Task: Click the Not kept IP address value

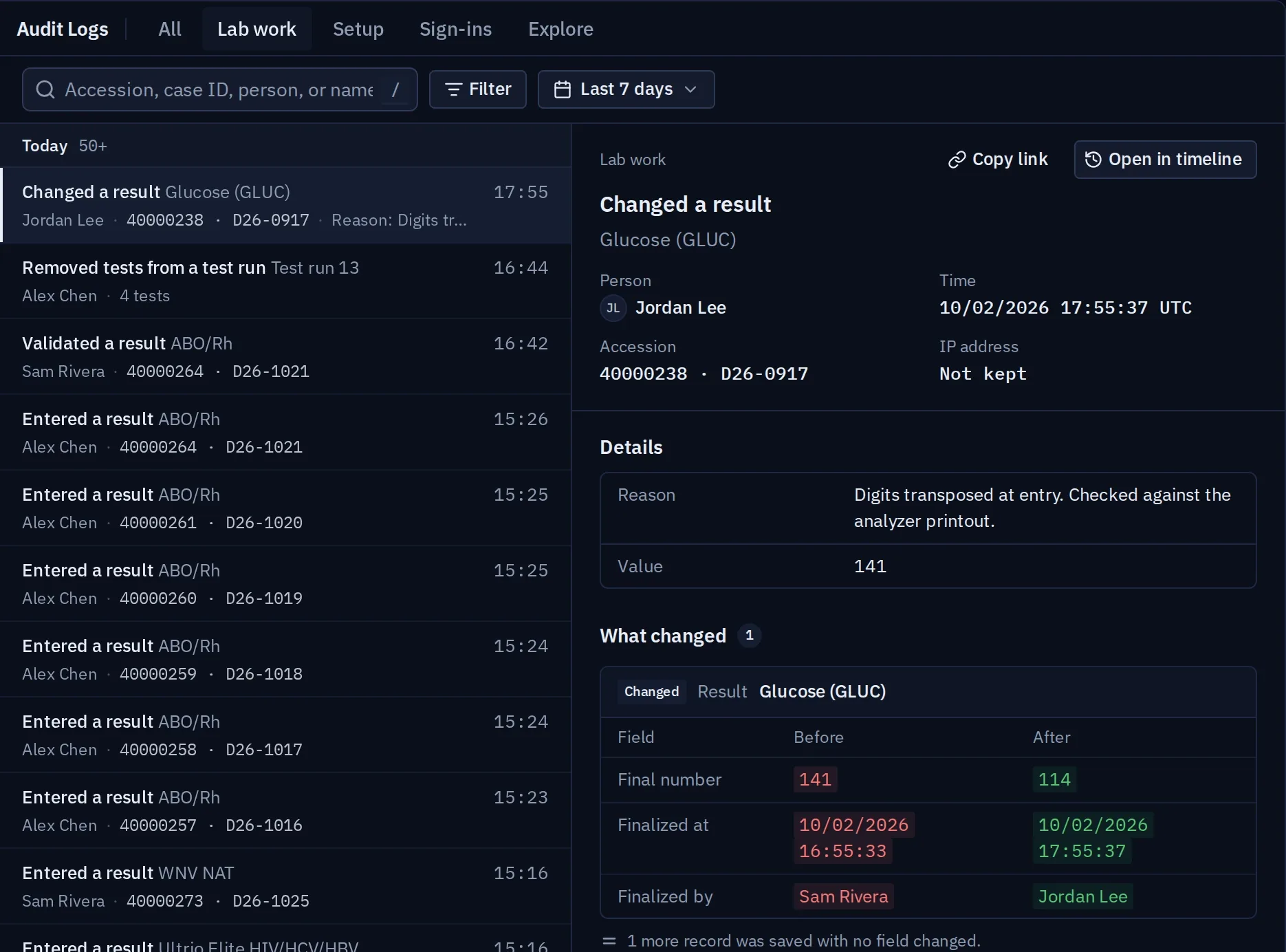Action: coord(983,374)
